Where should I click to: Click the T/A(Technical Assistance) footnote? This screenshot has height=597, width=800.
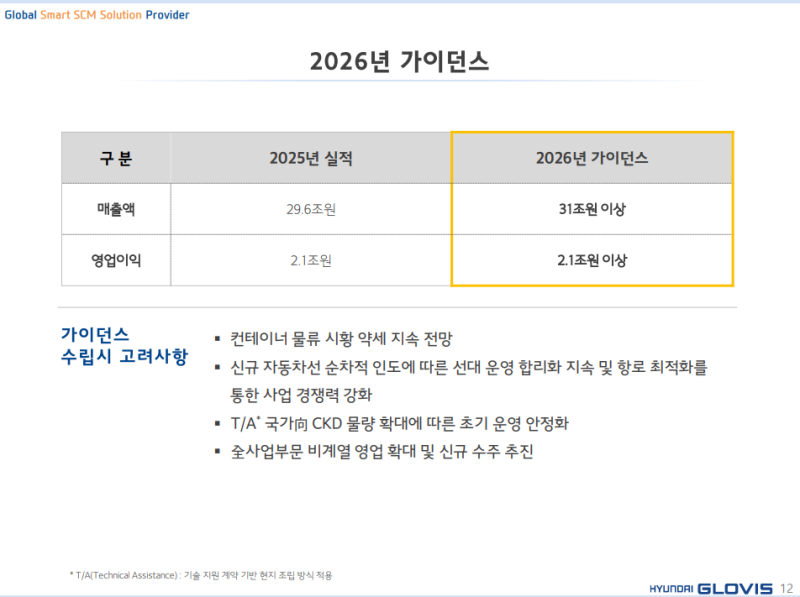point(200,575)
